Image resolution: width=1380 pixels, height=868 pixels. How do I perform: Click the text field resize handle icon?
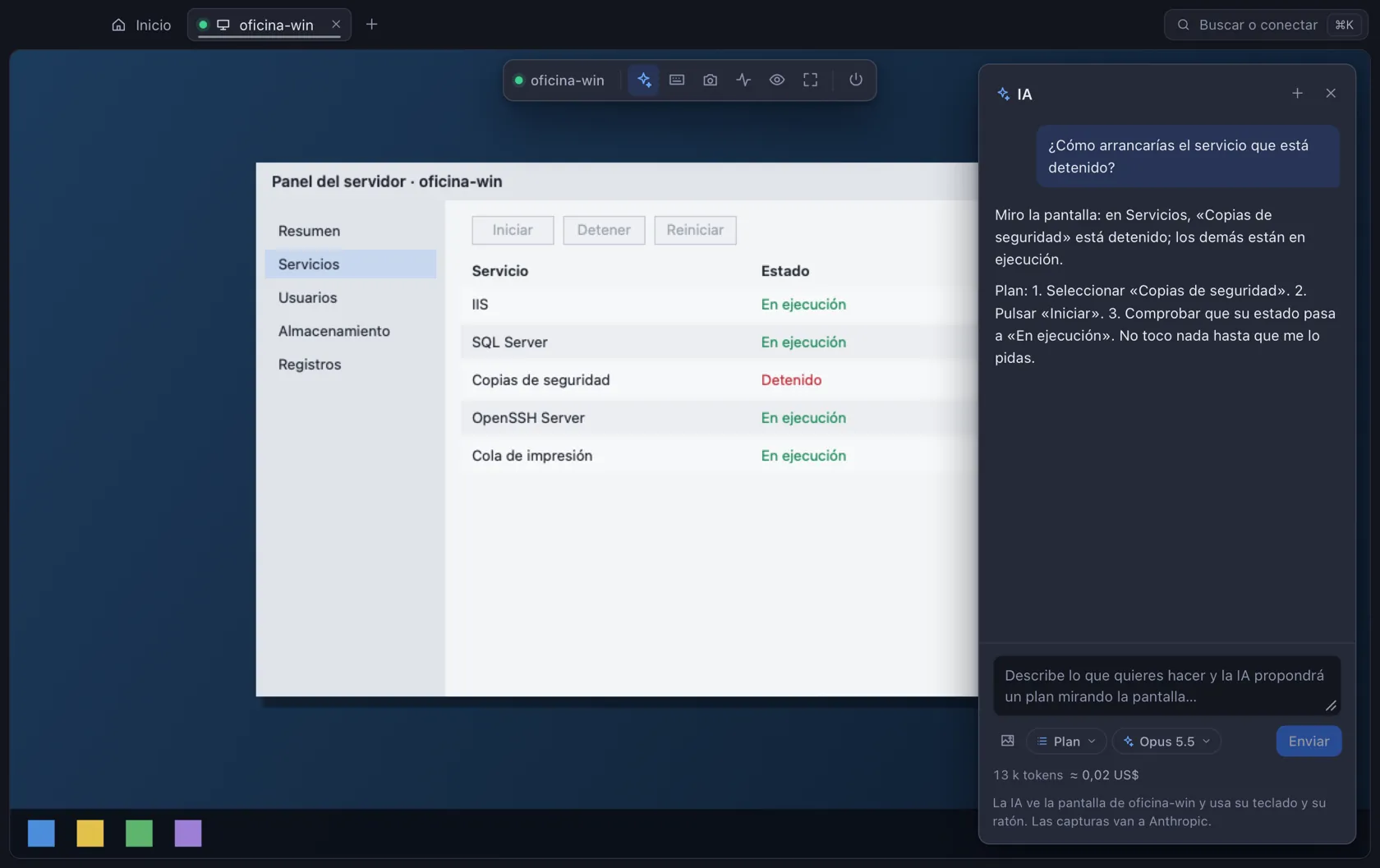click(x=1331, y=705)
